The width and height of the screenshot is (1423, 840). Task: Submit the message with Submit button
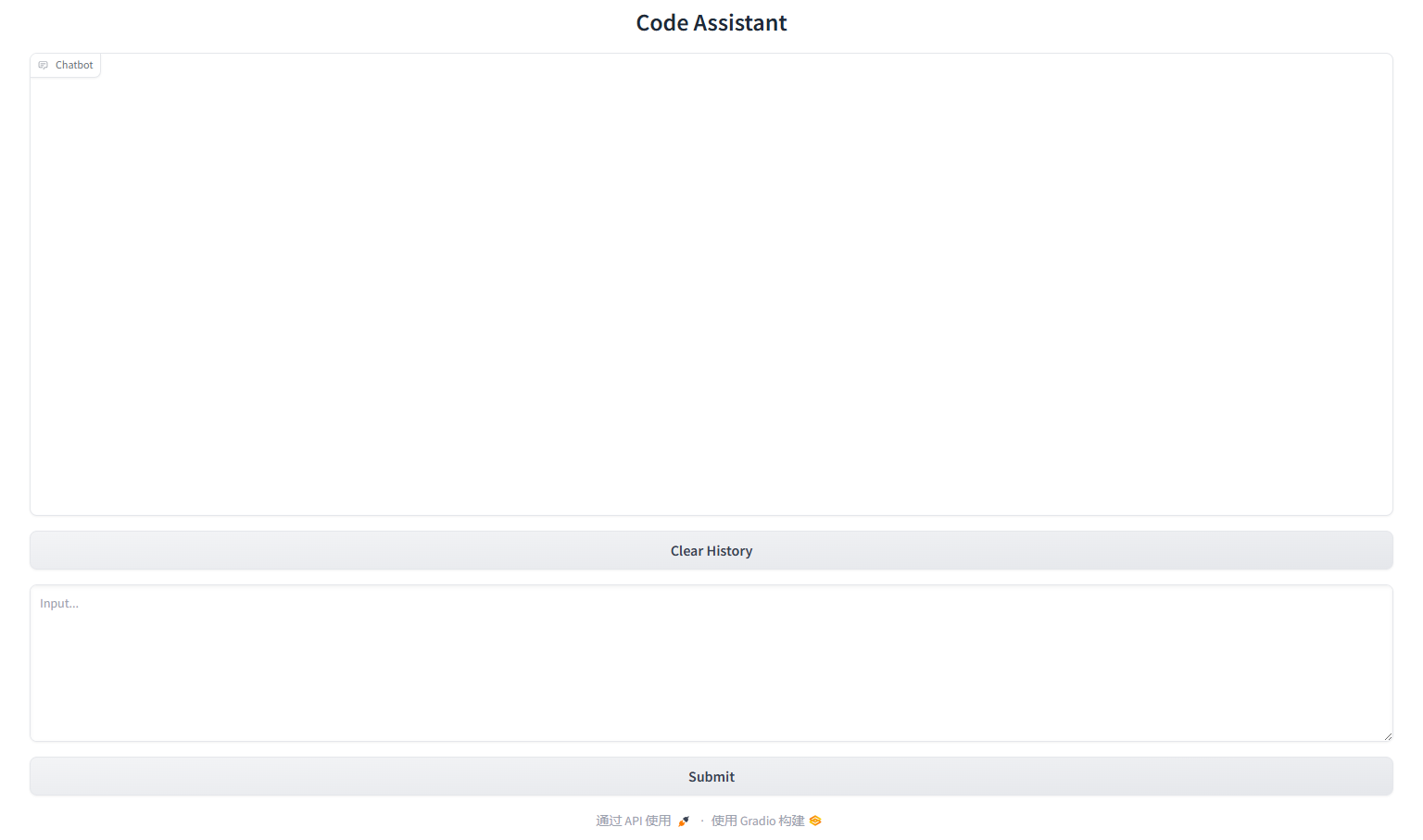(x=711, y=776)
